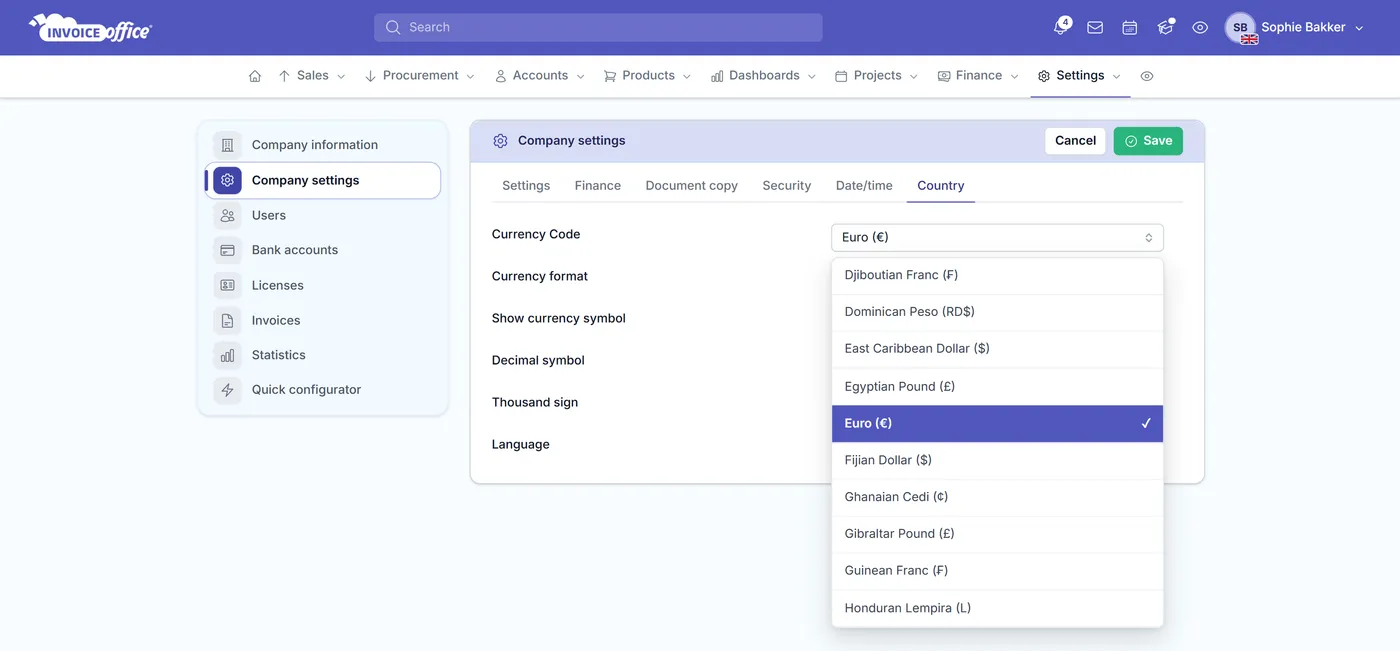
Task: Switch to the Security tab
Action: coord(787,186)
